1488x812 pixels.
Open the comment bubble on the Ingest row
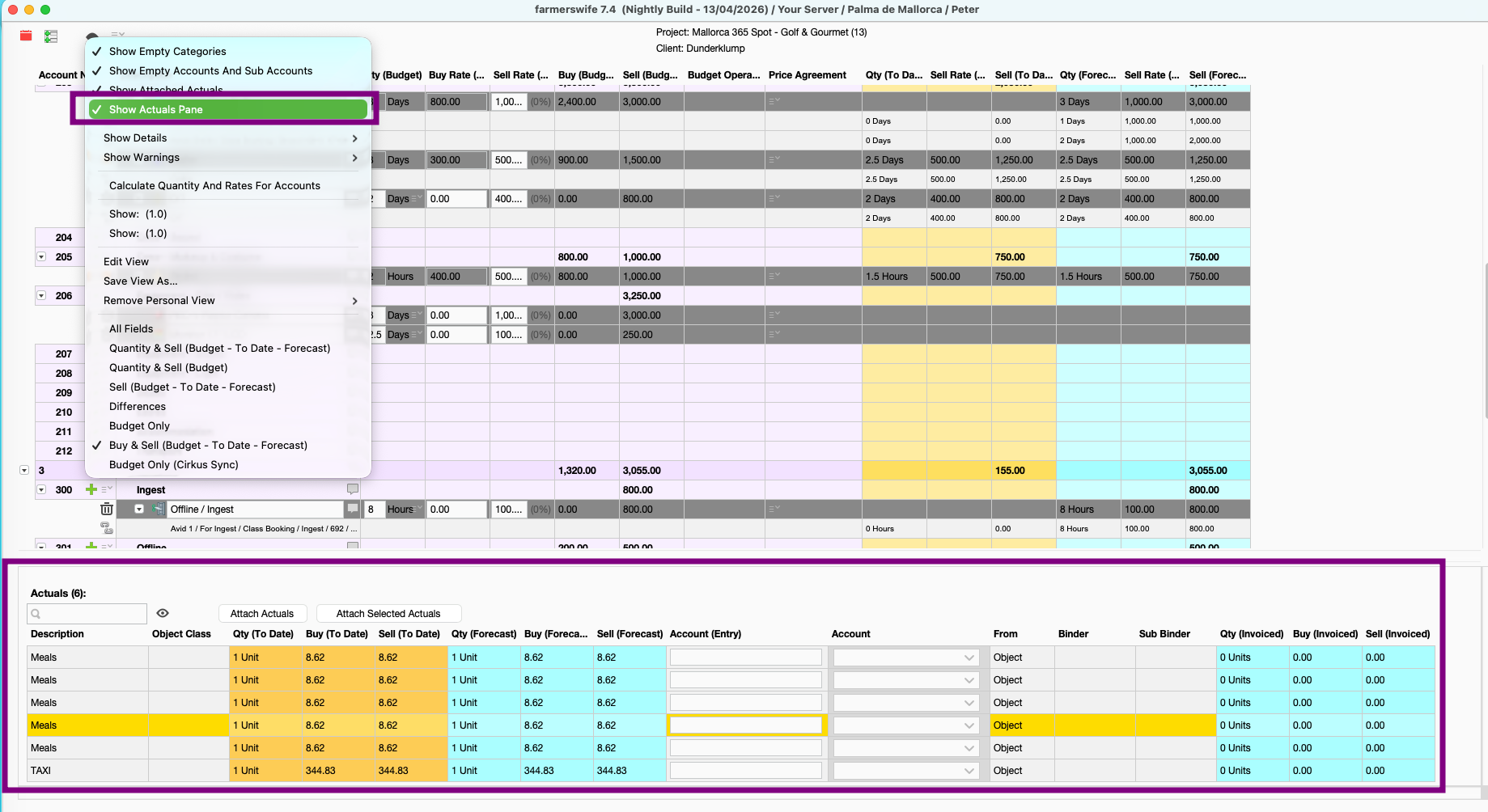point(352,489)
